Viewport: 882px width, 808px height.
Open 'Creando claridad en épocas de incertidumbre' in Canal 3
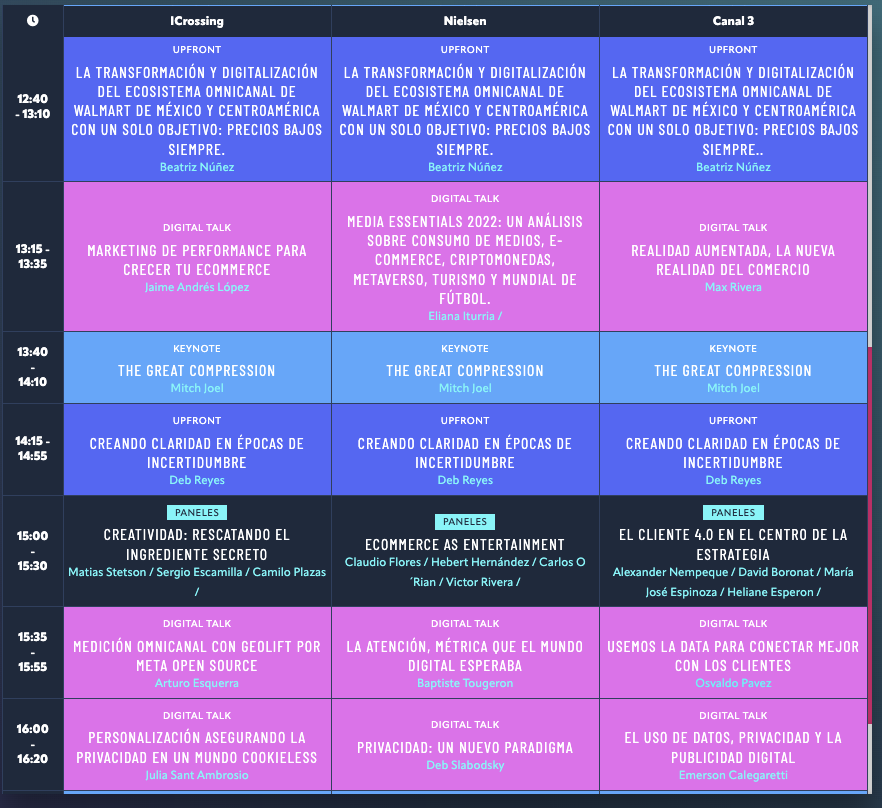pyautogui.click(x=733, y=453)
